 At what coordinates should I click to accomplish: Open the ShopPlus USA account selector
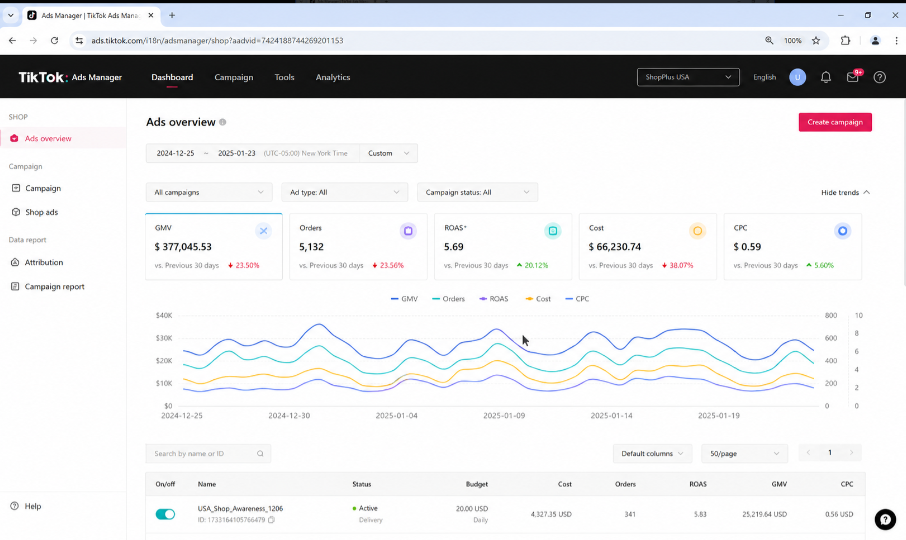click(x=688, y=77)
